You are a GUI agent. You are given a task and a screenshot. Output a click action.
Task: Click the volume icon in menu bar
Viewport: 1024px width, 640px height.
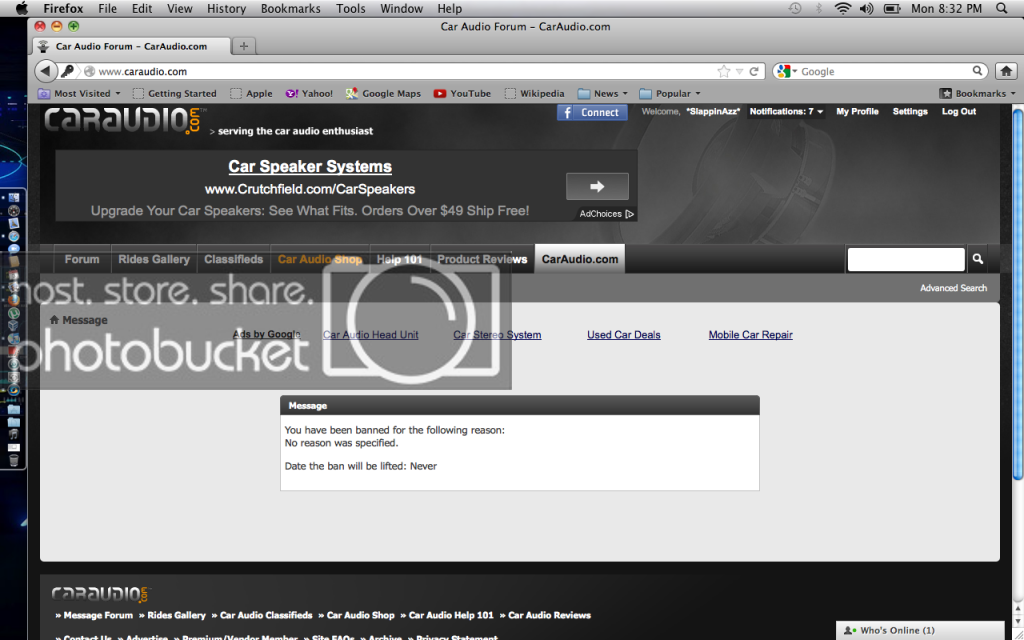[x=866, y=8]
